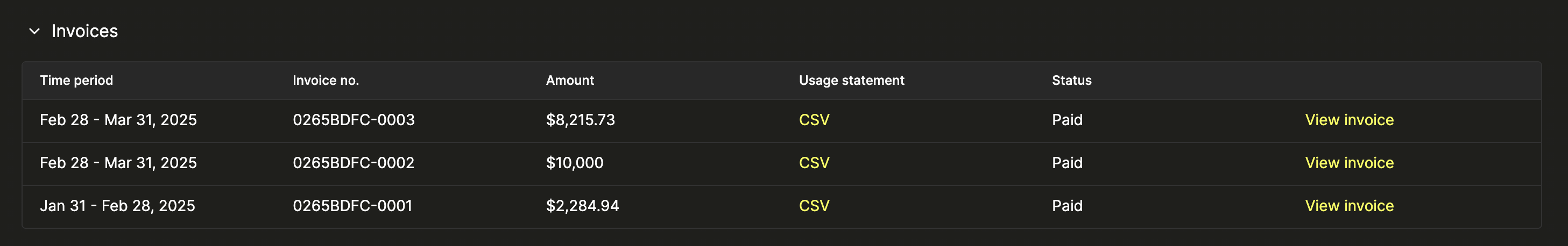Select invoice number 0265BDFC-0003
1568x246 pixels.
[x=354, y=120]
